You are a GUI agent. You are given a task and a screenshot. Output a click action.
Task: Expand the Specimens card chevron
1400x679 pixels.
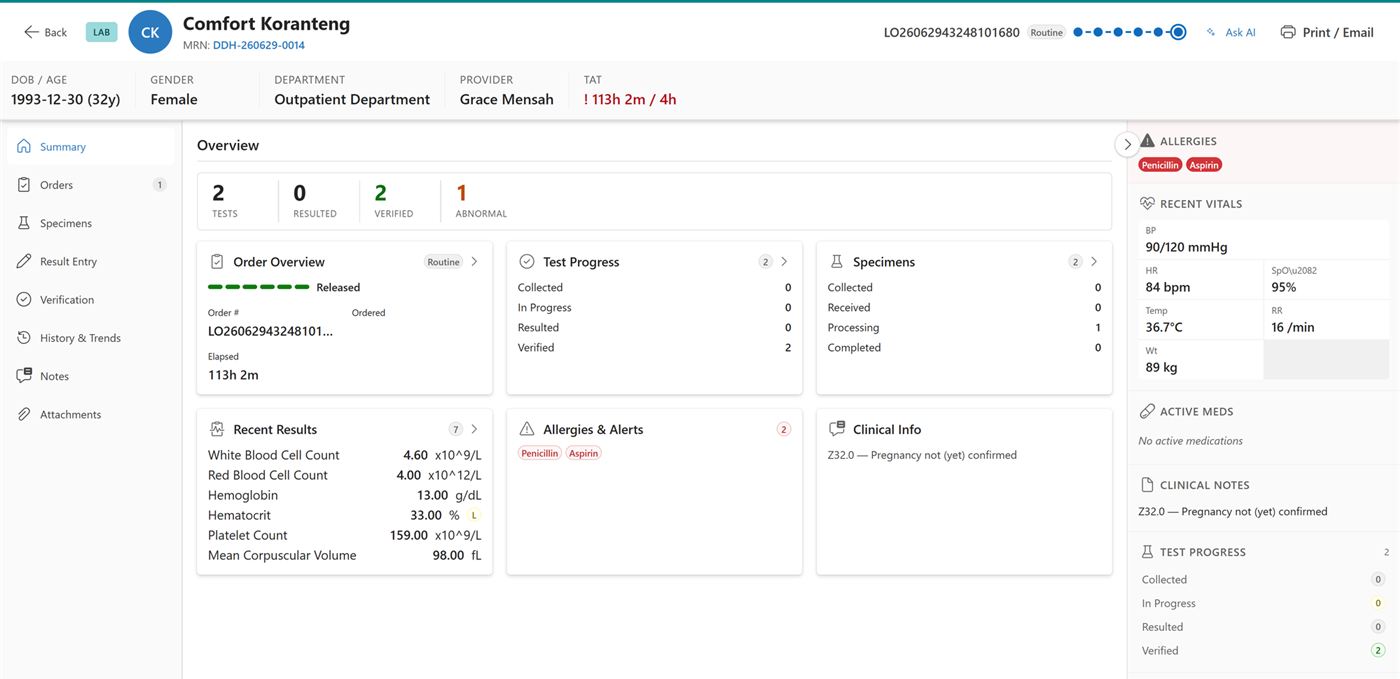pyautogui.click(x=1094, y=261)
